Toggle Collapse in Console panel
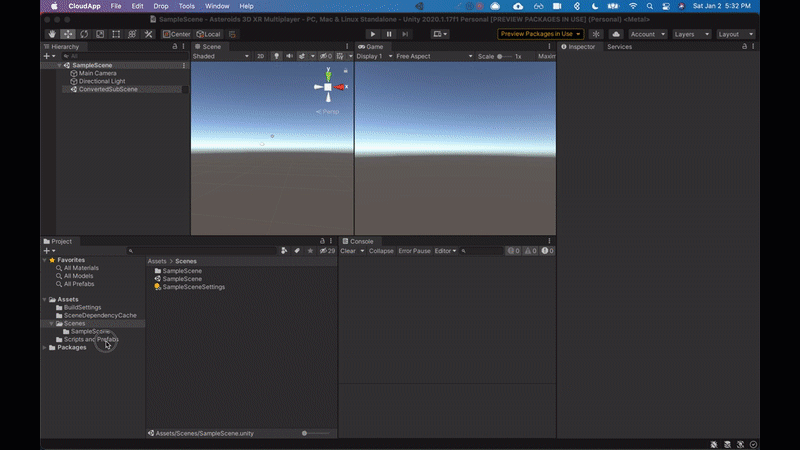The width and height of the screenshot is (800, 450). click(381, 251)
